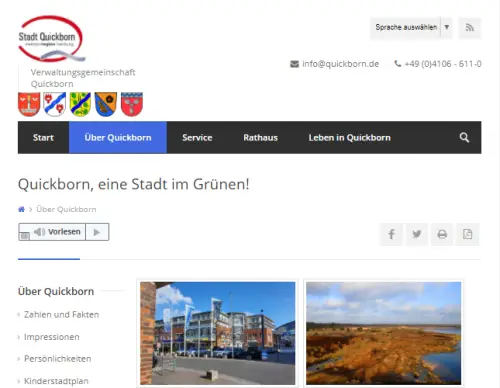Export page as PDF icon
Viewport: 500px width, 388px height.
(x=467, y=234)
